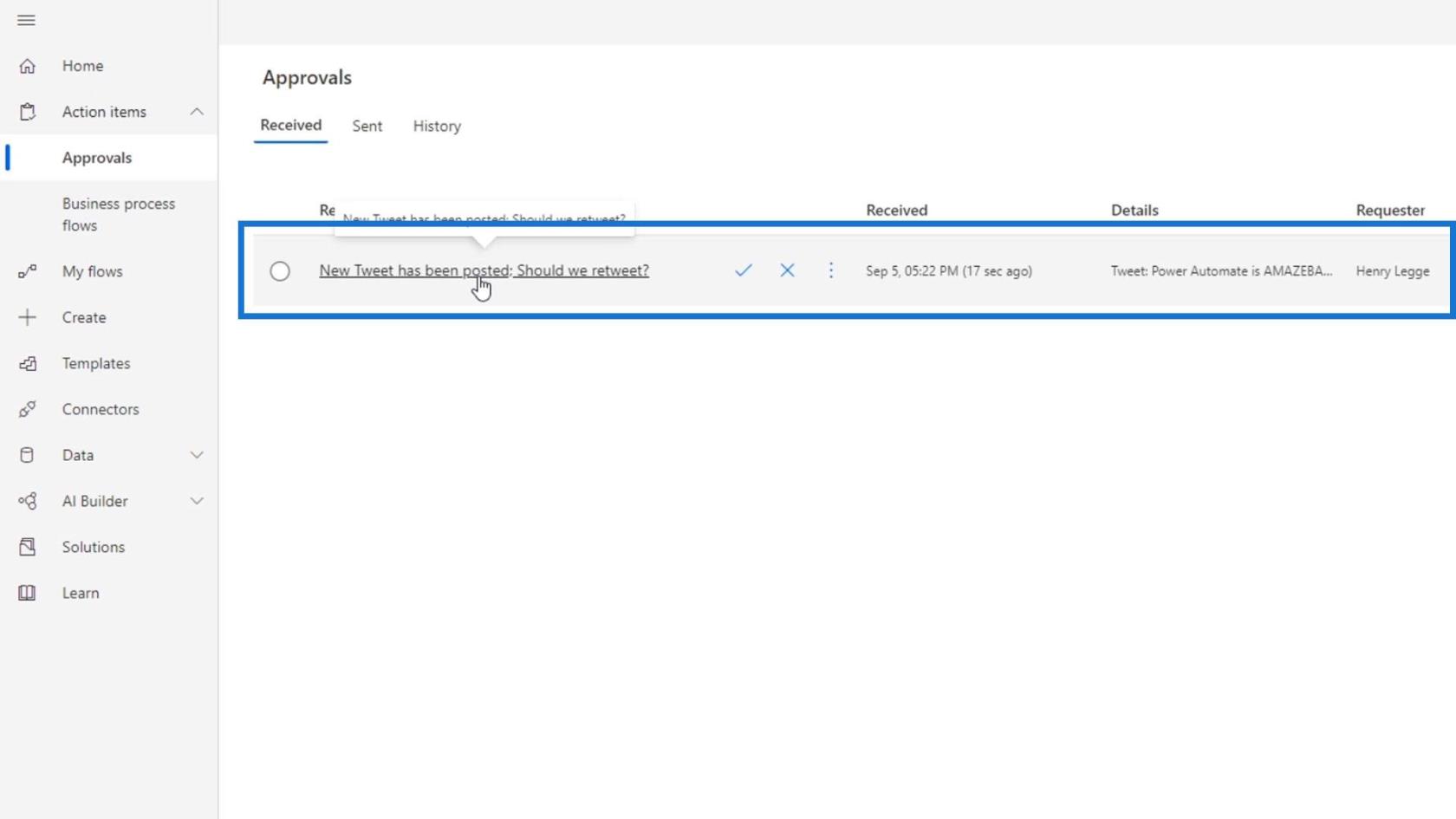Open the Create page

click(84, 317)
